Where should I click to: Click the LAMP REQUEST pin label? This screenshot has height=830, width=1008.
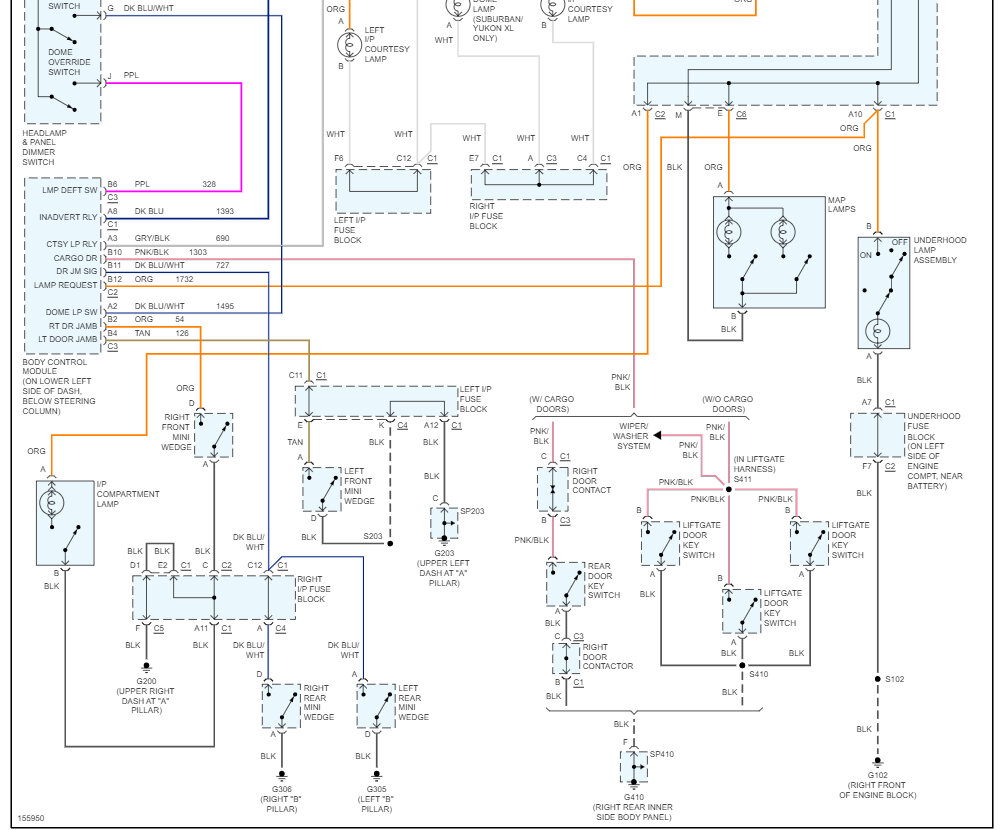(66, 285)
